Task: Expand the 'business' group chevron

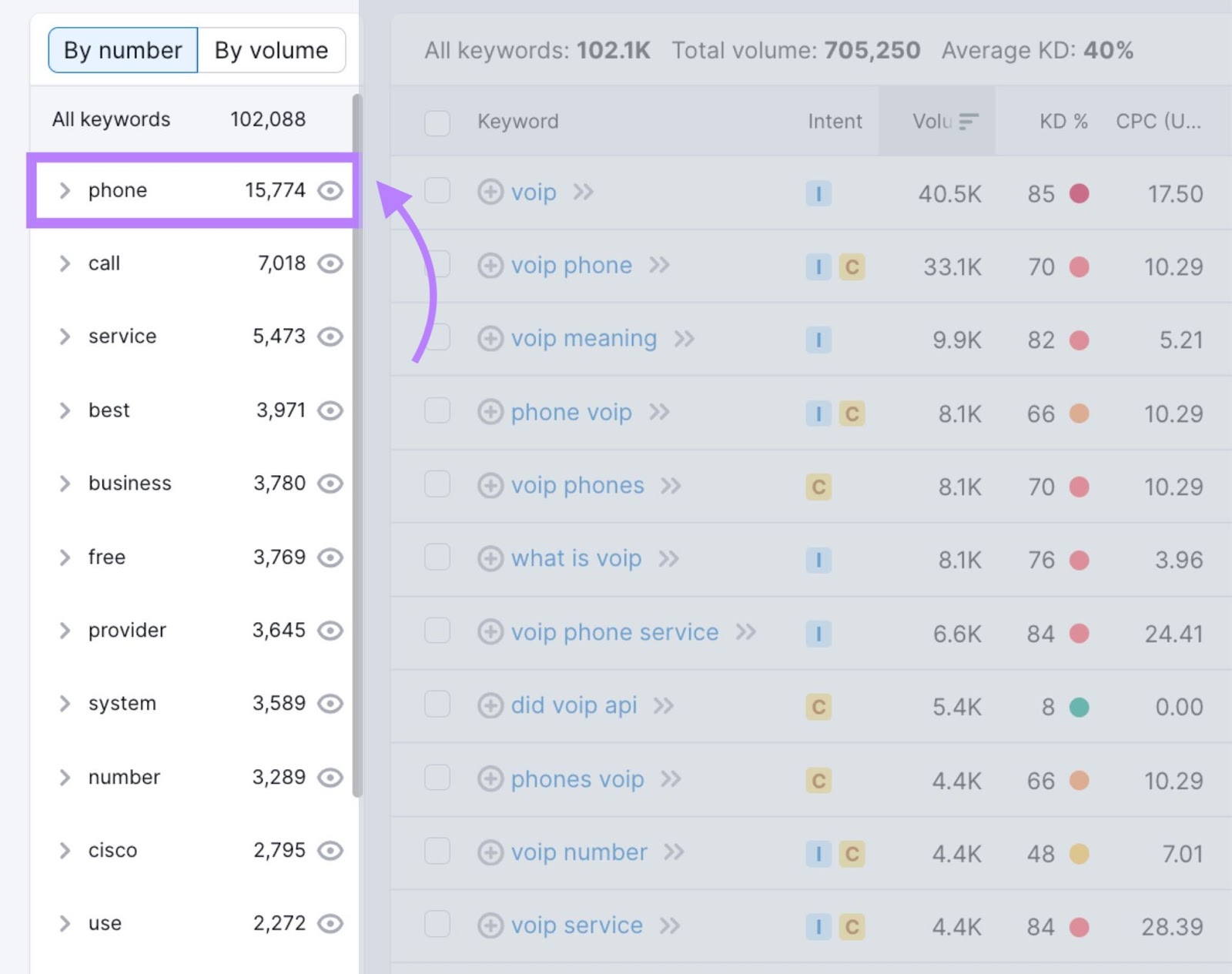Action: (x=65, y=484)
